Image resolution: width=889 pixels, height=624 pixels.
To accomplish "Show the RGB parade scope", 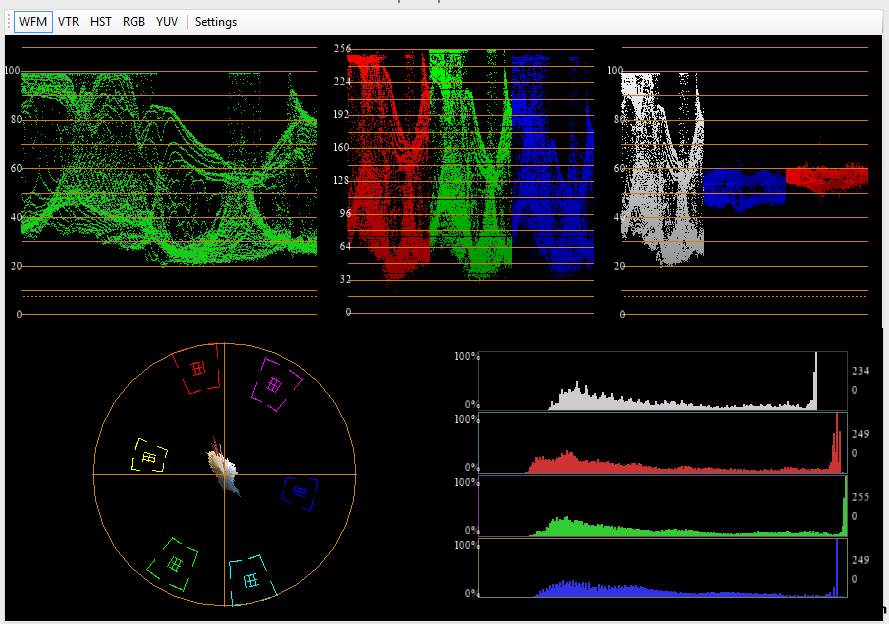I will 134,21.
